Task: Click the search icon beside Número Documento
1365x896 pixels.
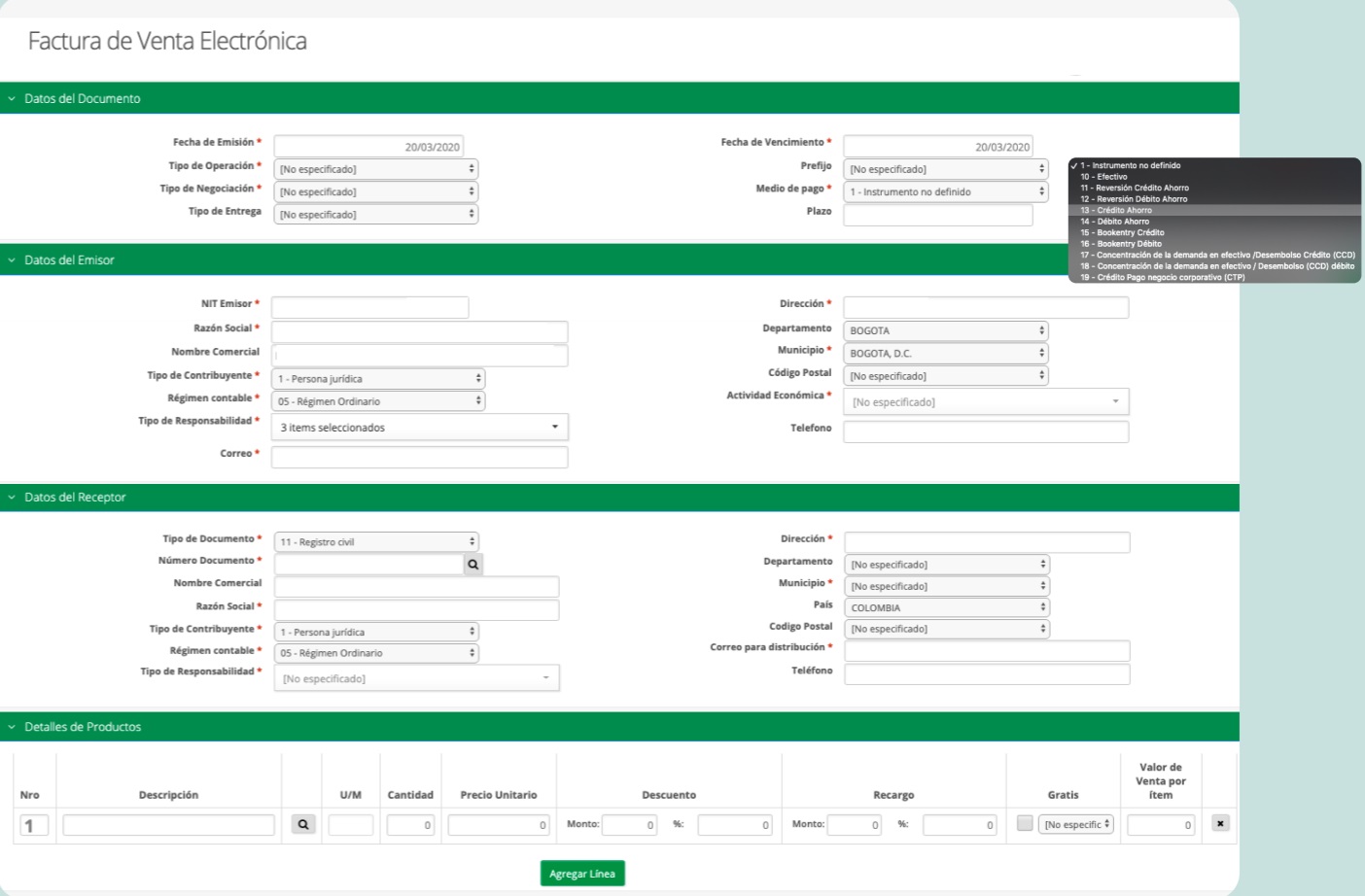Action: click(472, 564)
